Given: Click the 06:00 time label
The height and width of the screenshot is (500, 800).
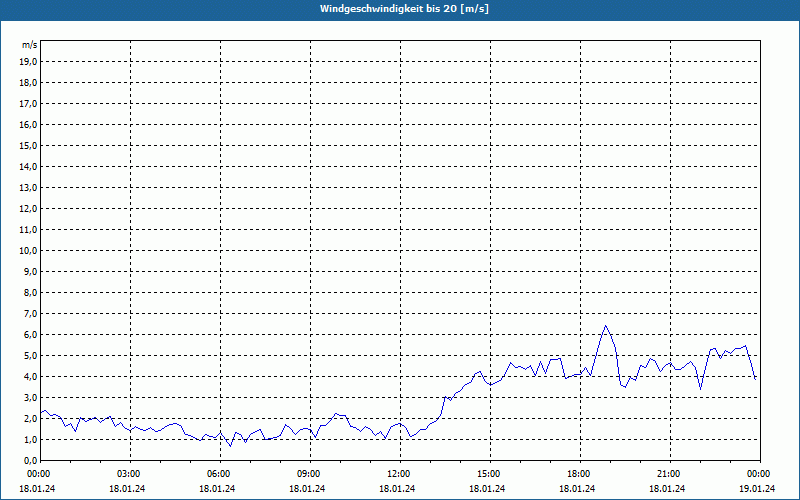Looking at the screenshot, I should point(219,474).
